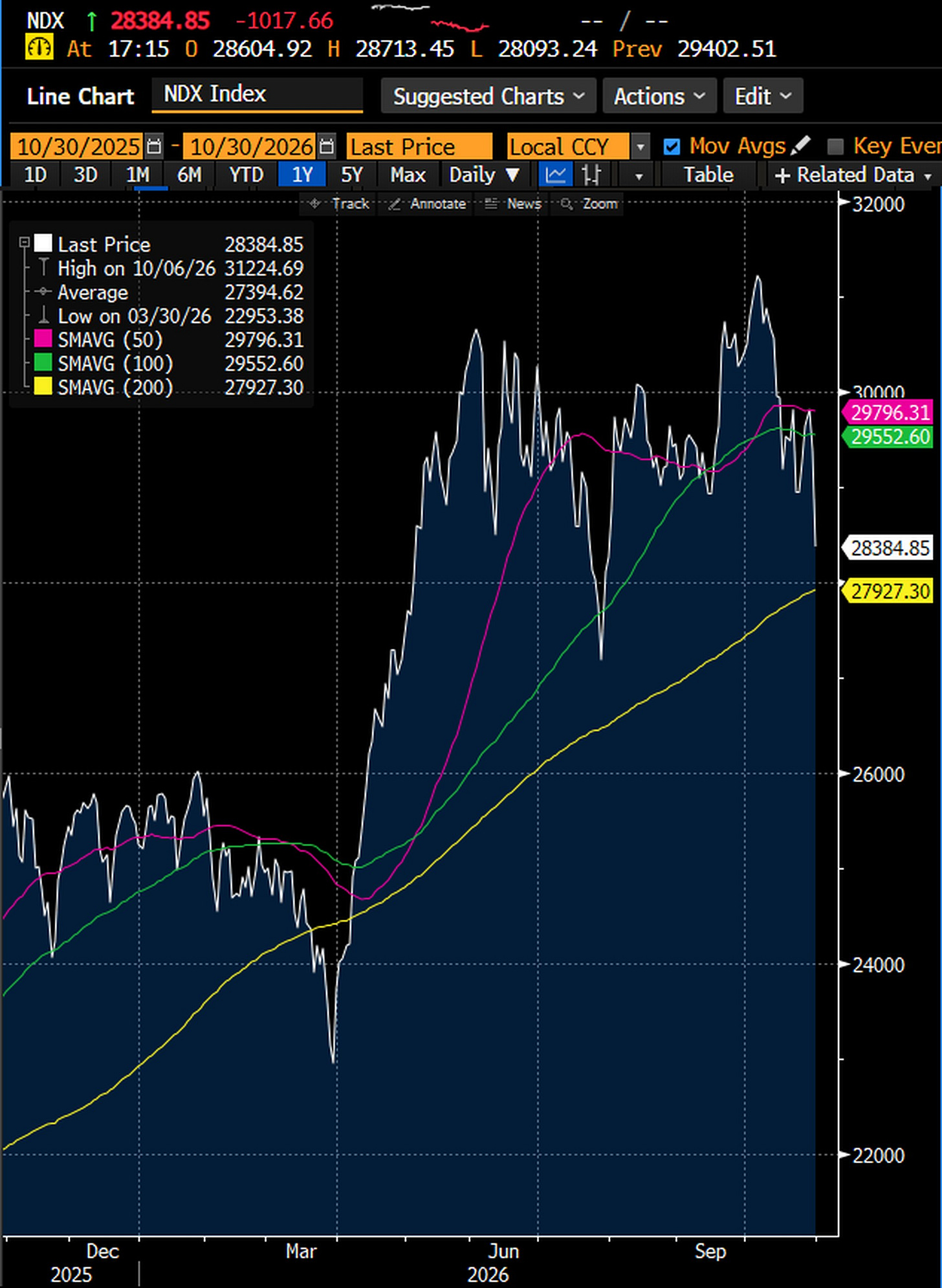Select the 3D range tab
The height and width of the screenshot is (1288, 942).
(85, 175)
